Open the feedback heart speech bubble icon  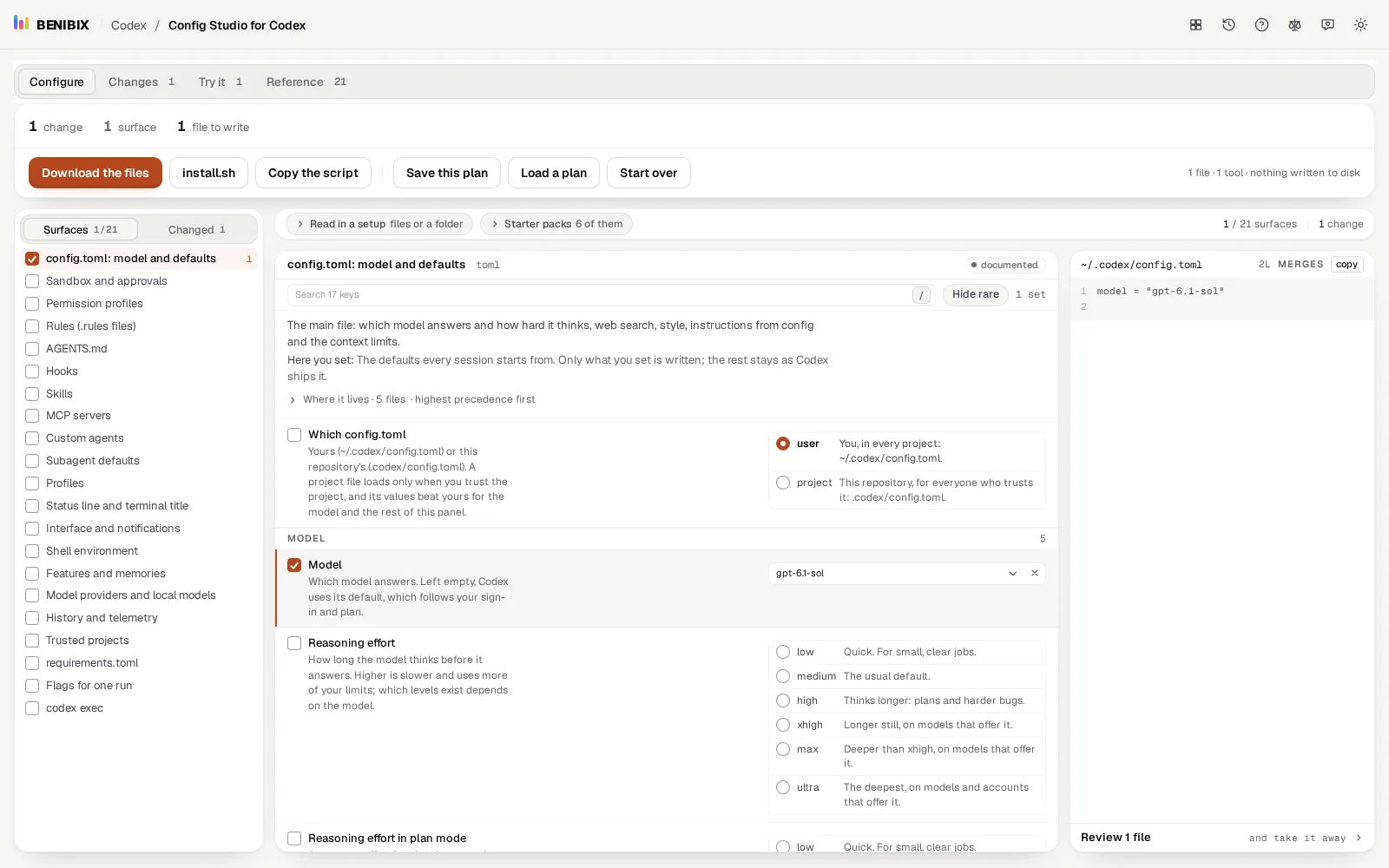point(1327,25)
